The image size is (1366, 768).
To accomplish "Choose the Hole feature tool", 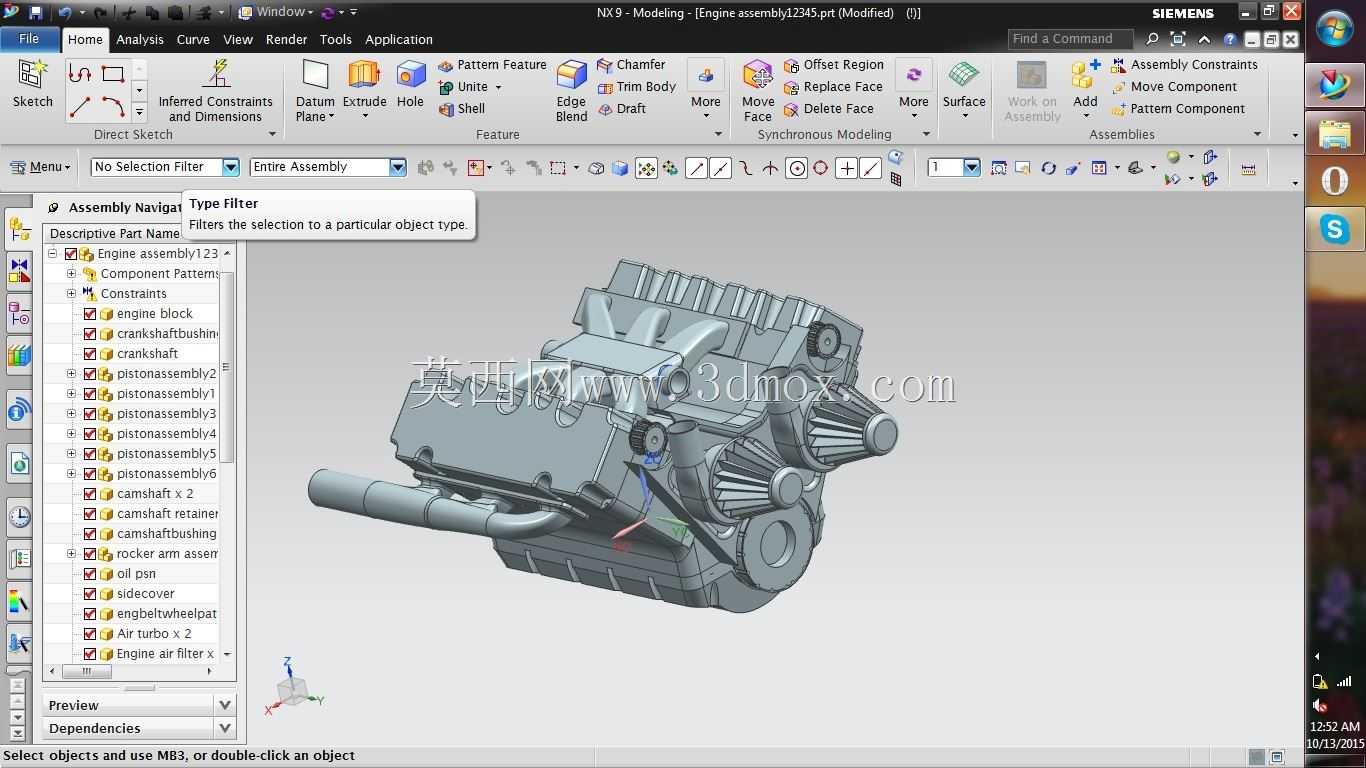I will (410, 84).
